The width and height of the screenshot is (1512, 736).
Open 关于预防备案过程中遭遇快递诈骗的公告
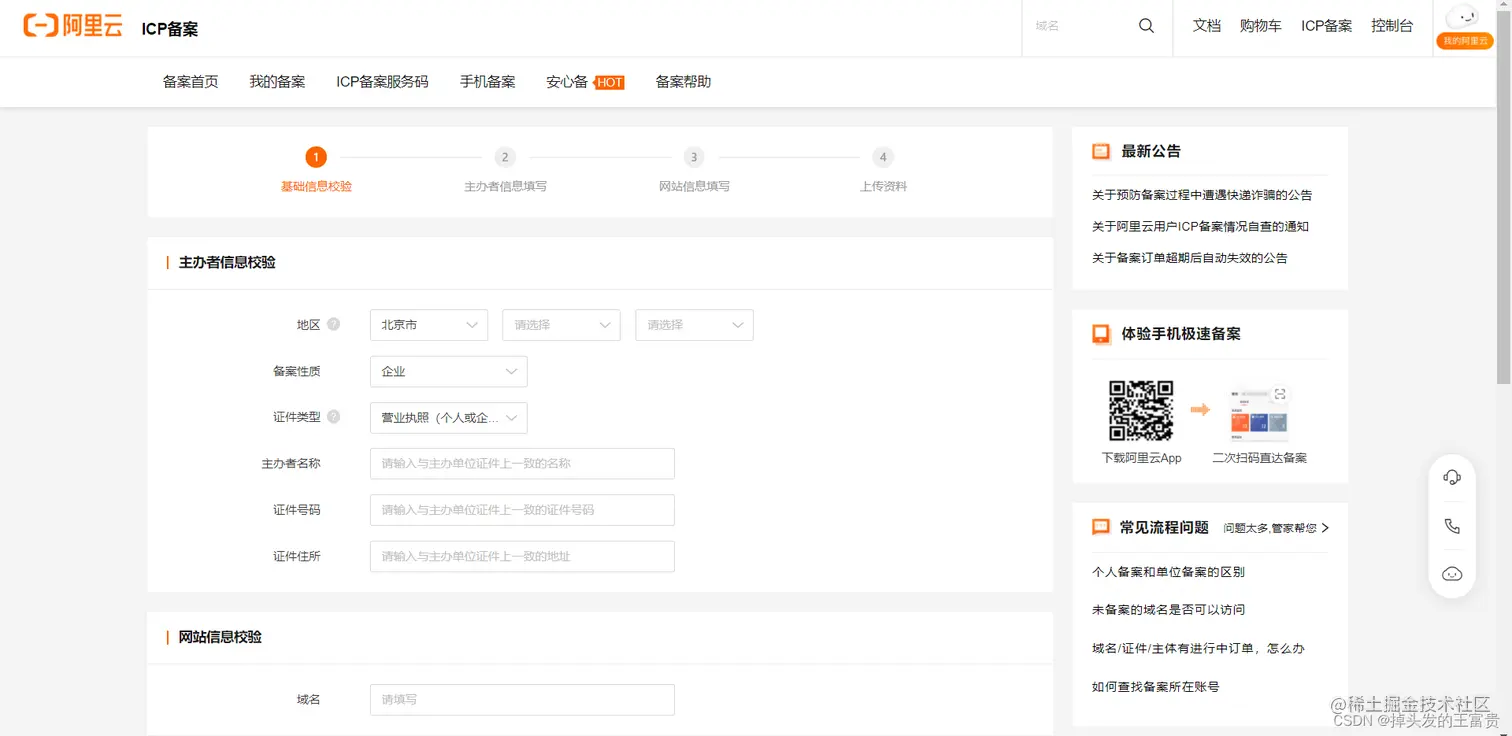pyautogui.click(x=1202, y=195)
